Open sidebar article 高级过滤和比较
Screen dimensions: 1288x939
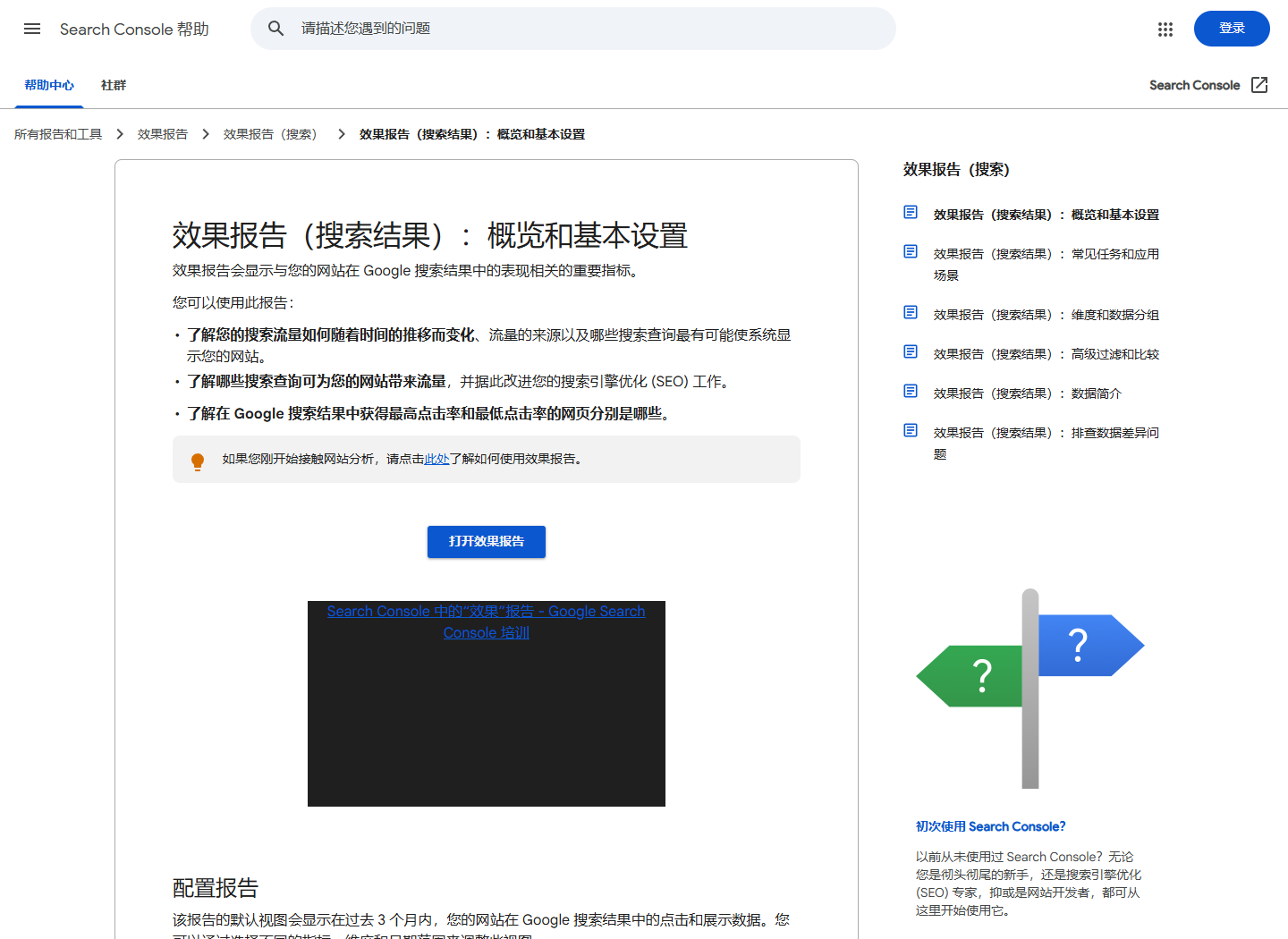[1046, 354]
